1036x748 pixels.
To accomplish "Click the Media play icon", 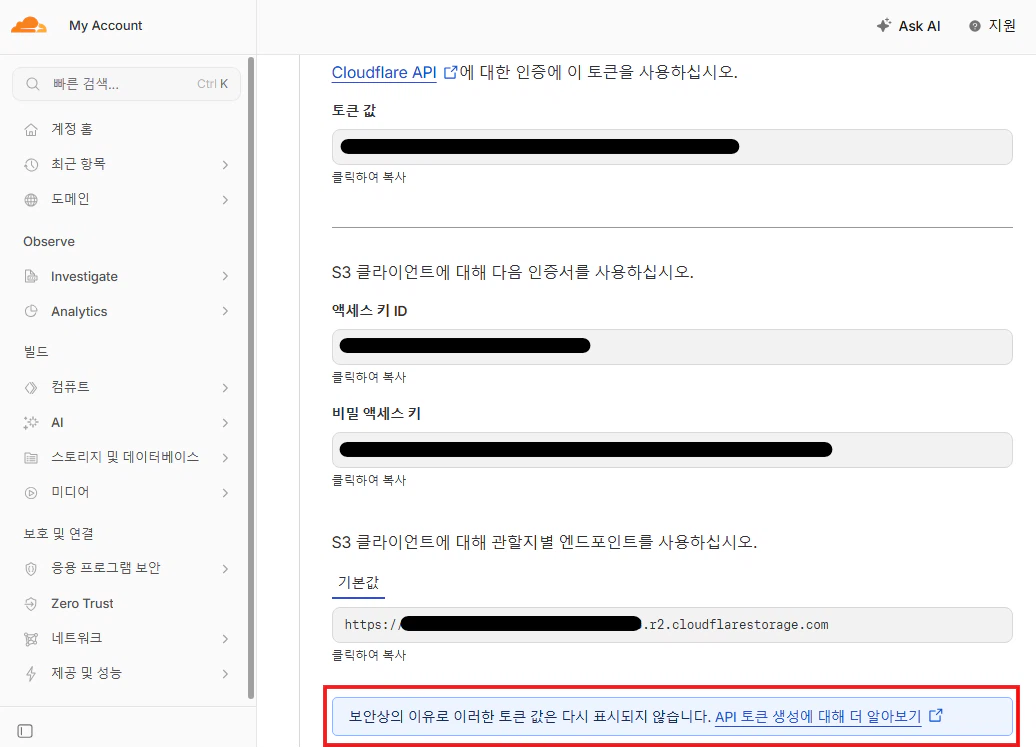I will click(x=31, y=492).
